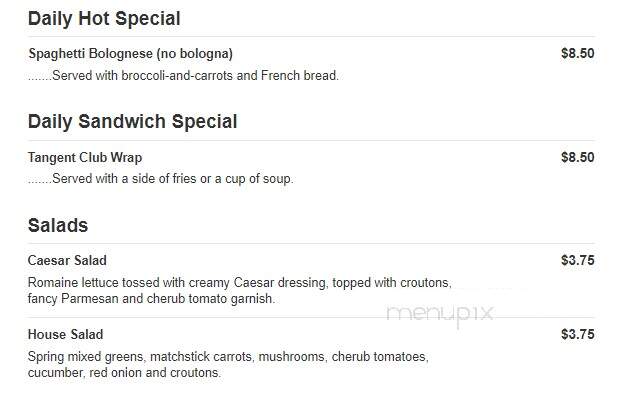
Task: Select the Caesar Salad item
Action: (x=67, y=261)
